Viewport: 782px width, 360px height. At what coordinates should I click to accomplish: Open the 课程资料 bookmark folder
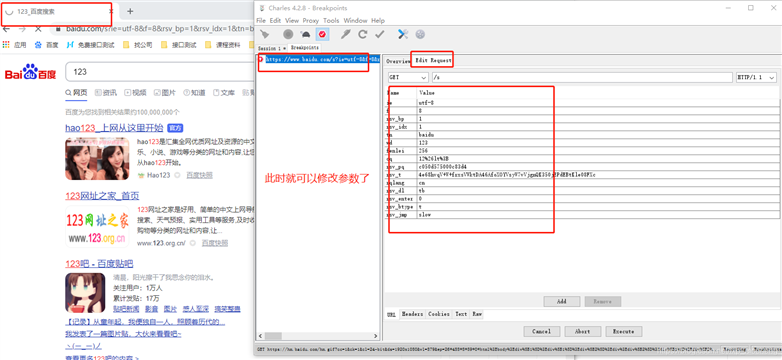pos(222,45)
